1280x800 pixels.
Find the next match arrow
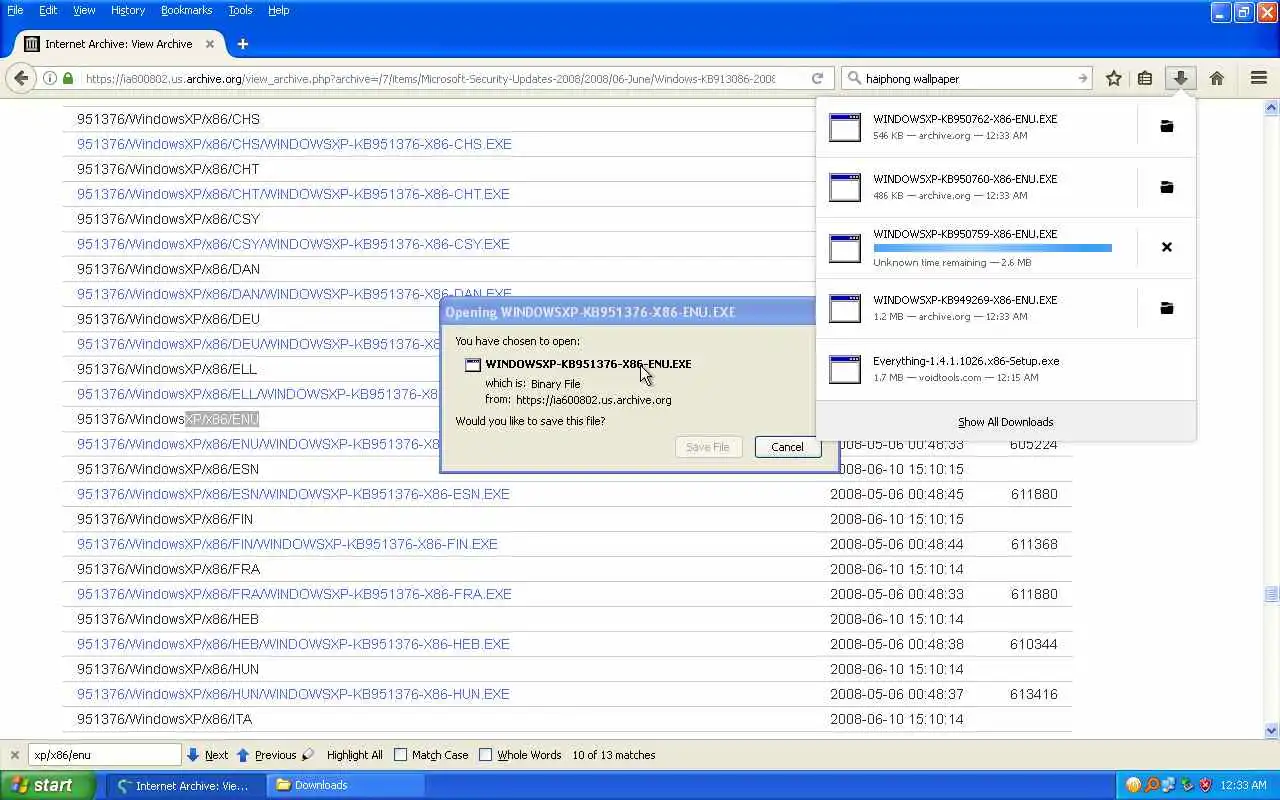tap(193, 755)
